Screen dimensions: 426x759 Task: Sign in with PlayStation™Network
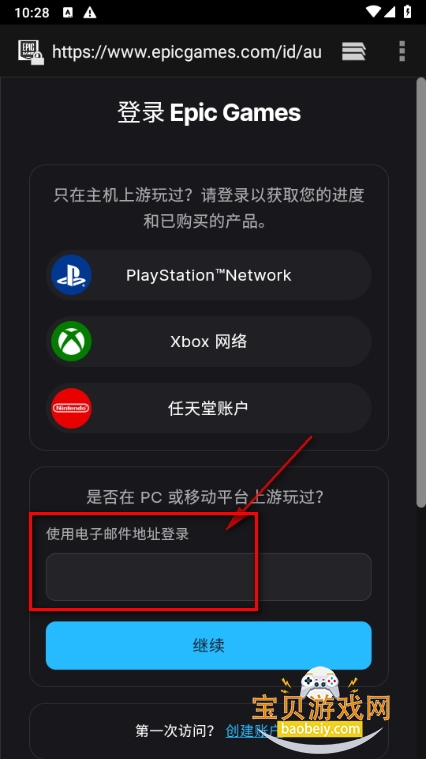pyautogui.click(x=209, y=275)
